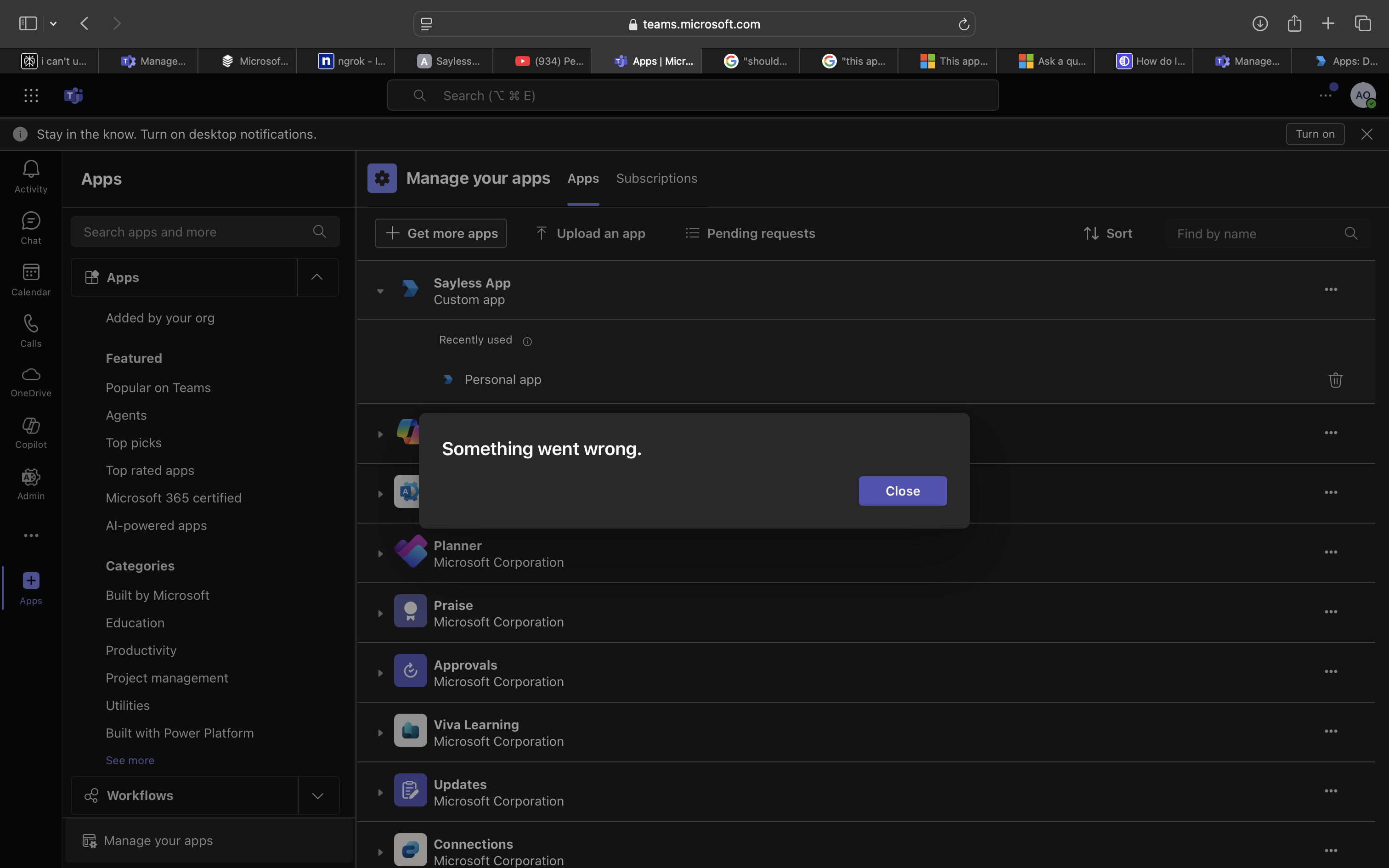
Task: Open Pending requests
Action: coord(750,233)
